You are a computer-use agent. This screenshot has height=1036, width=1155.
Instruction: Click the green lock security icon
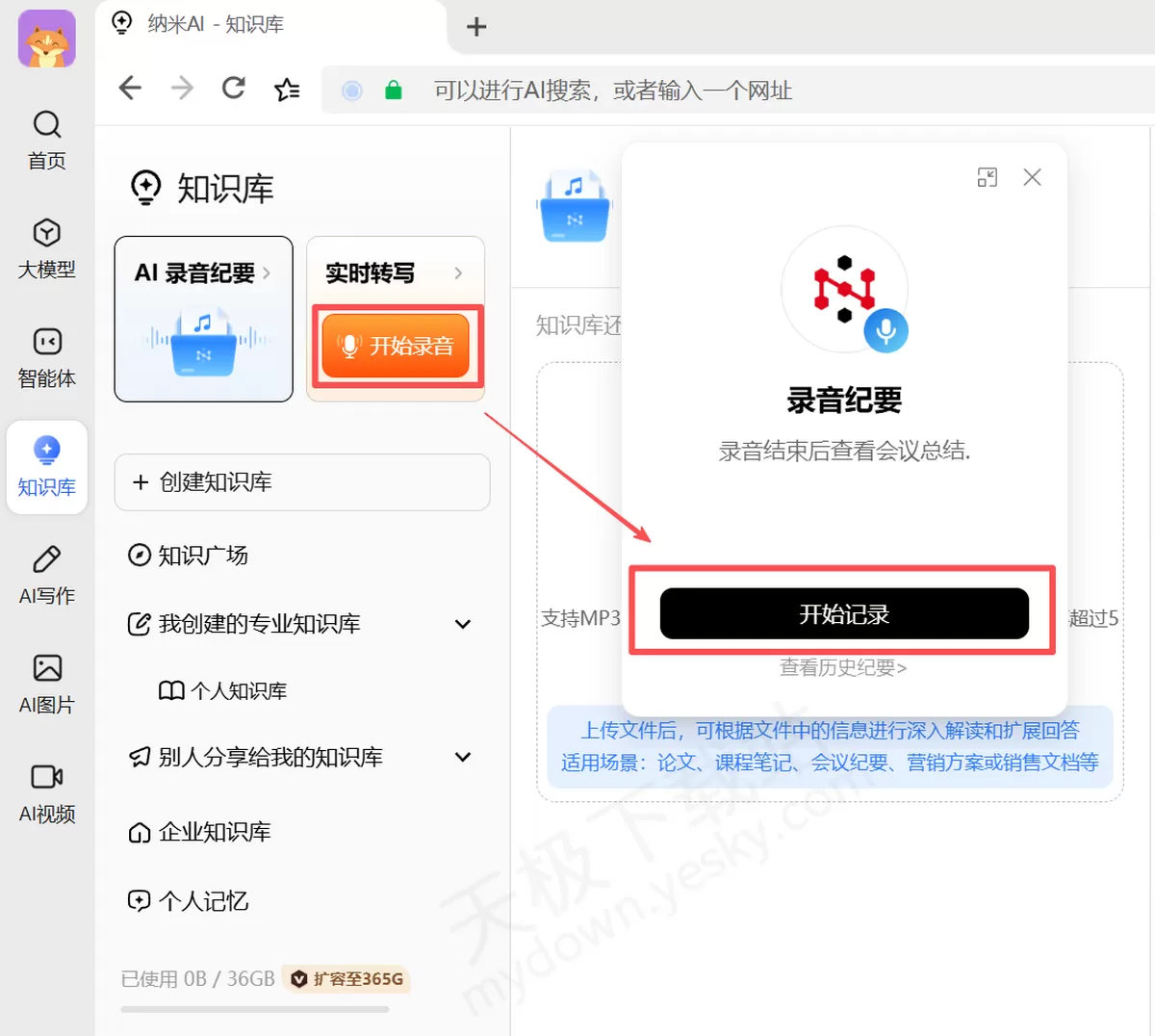tap(393, 91)
